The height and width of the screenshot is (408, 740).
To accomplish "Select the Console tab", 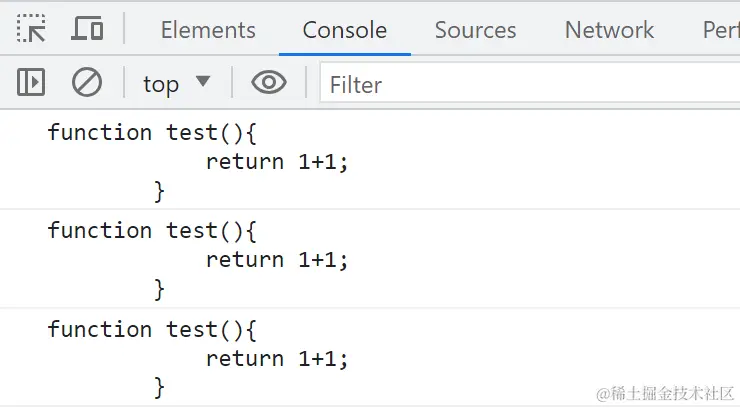I will pos(344,30).
